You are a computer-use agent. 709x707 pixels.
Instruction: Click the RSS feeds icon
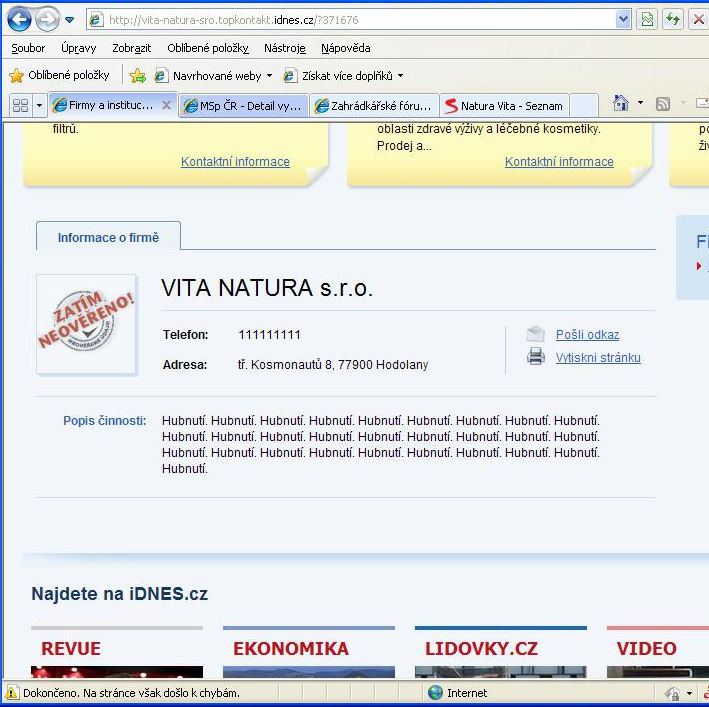pos(662,104)
